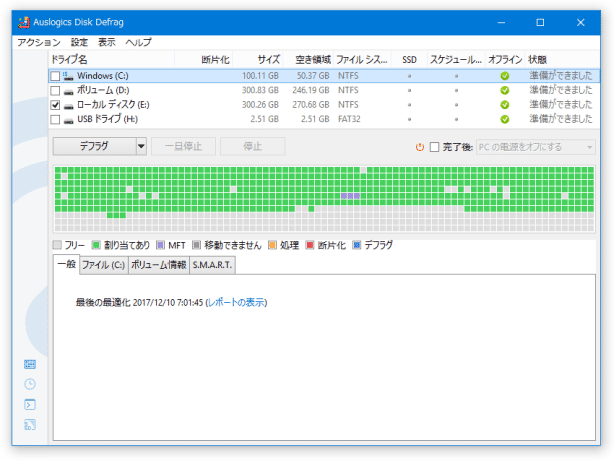Screen dimensions: 614x461
Task: Switch to the ボリューム情報 tab
Action: 159,265
